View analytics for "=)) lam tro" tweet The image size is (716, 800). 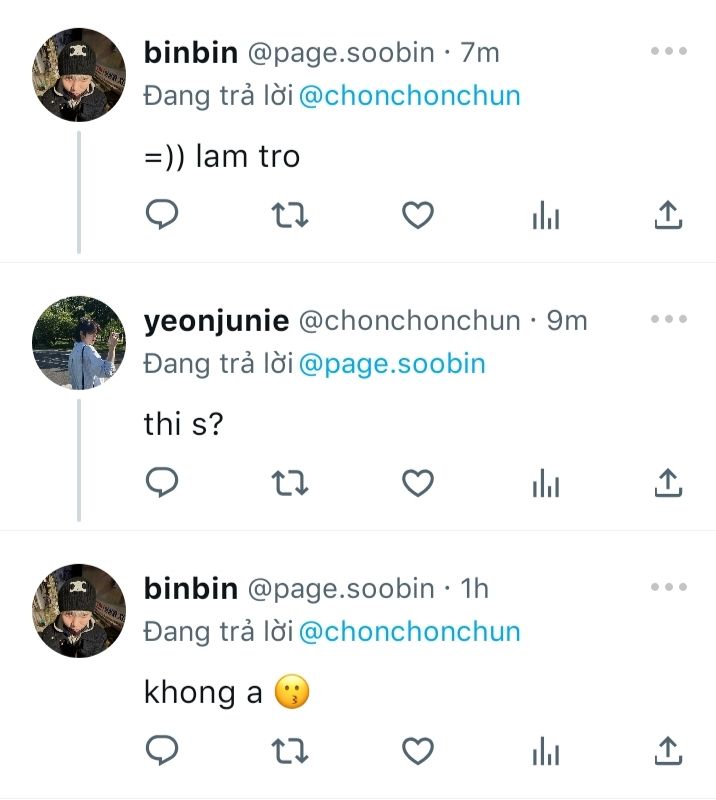pyautogui.click(x=545, y=215)
